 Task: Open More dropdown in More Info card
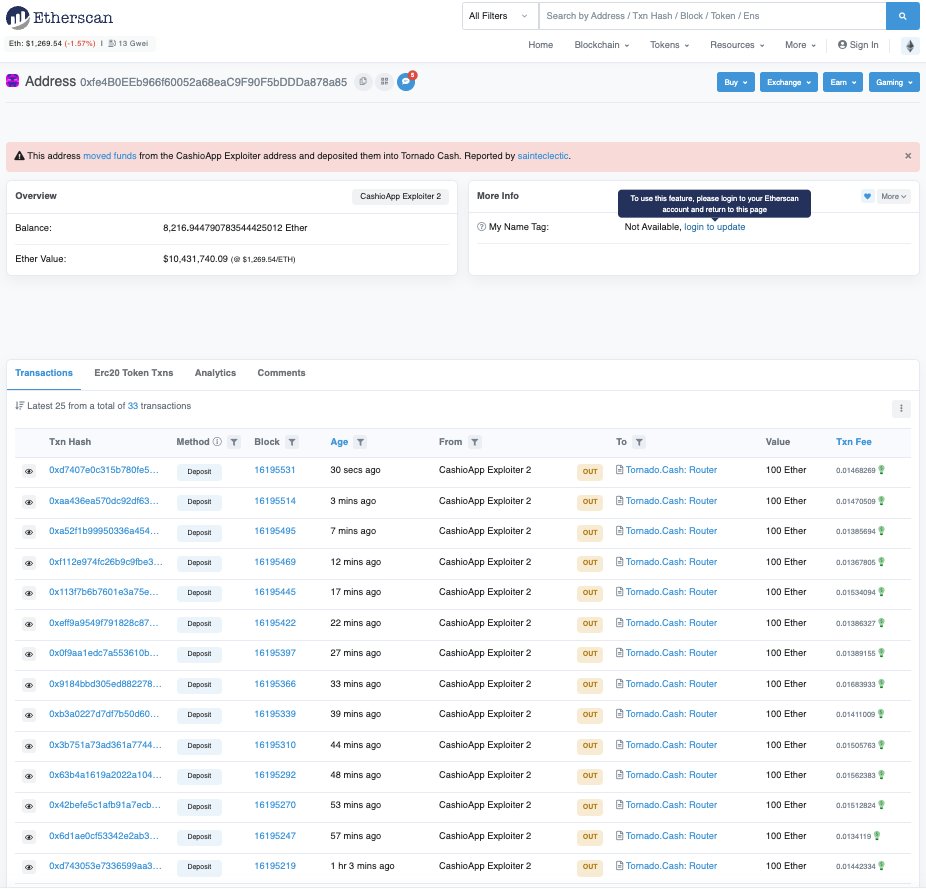(893, 196)
